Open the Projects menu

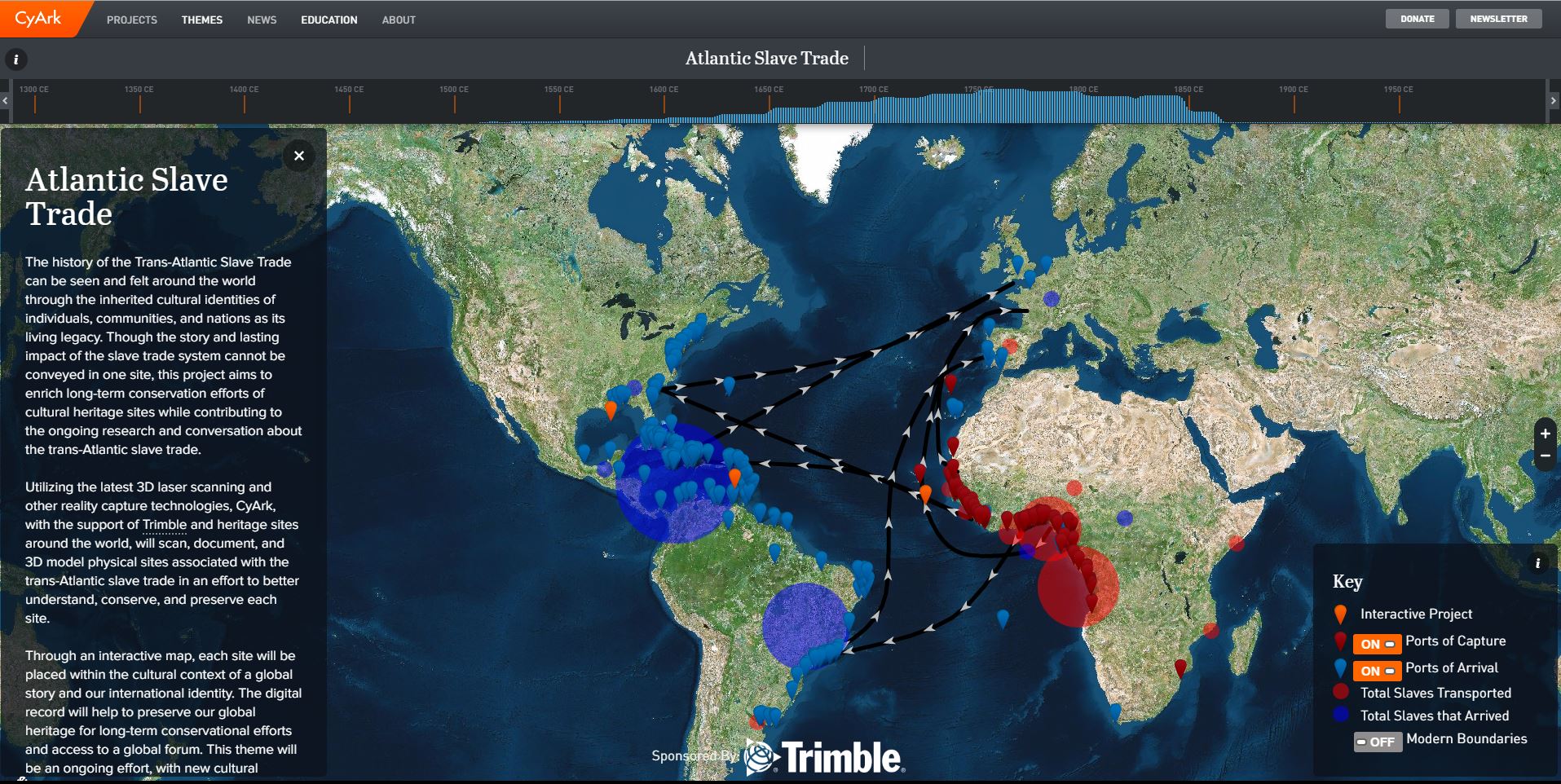pyautogui.click(x=132, y=20)
